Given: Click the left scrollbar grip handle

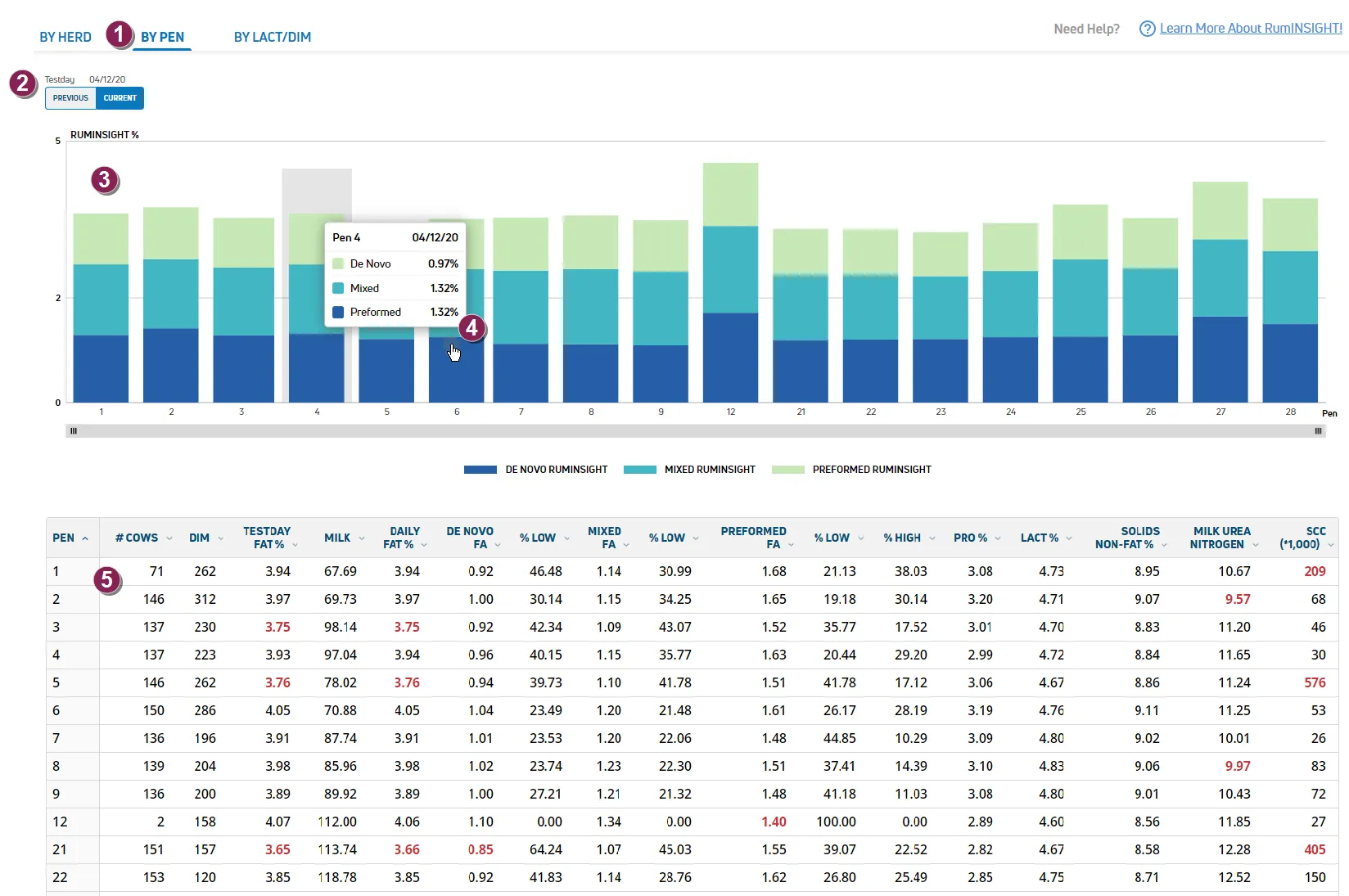Looking at the screenshot, I should (74, 431).
